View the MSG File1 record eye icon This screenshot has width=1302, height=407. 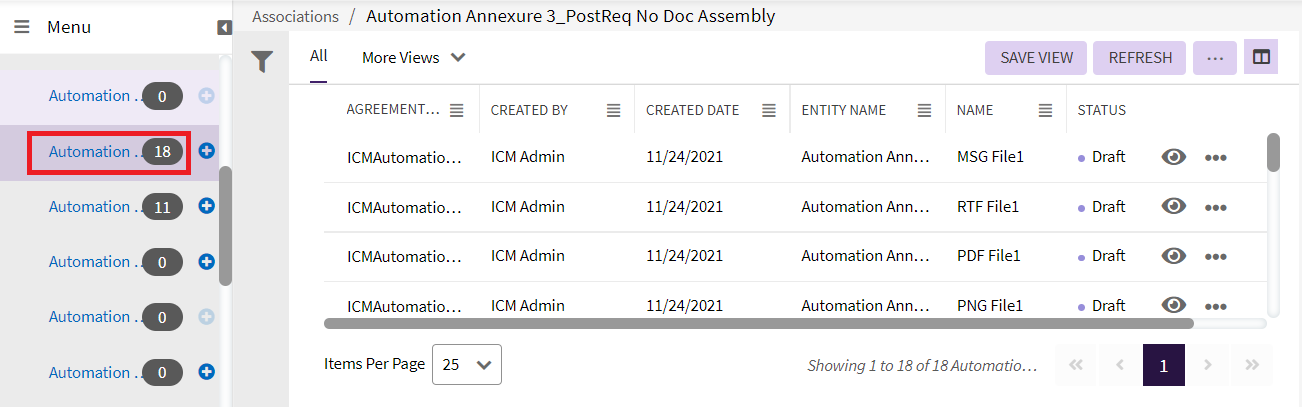coord(1174,157)
